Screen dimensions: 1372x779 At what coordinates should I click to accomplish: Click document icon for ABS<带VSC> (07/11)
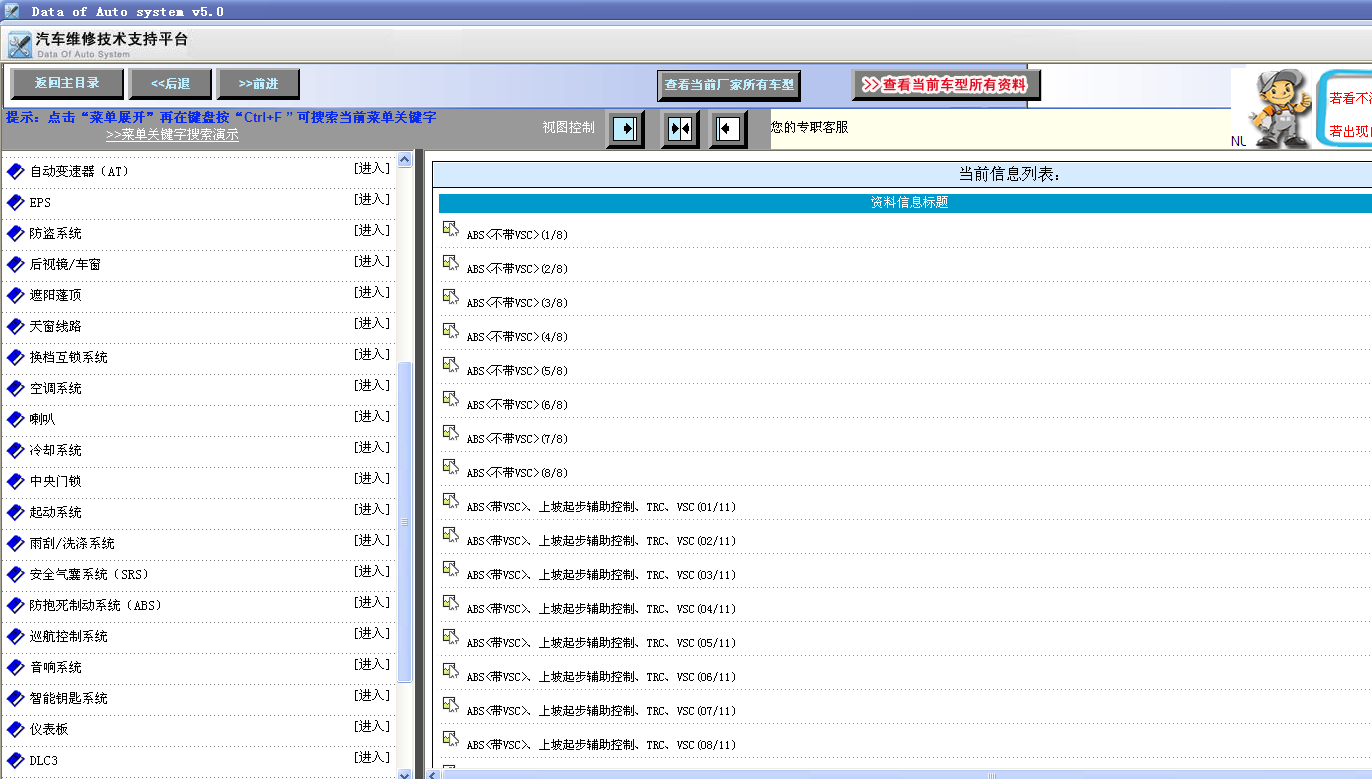pos(450,705)
